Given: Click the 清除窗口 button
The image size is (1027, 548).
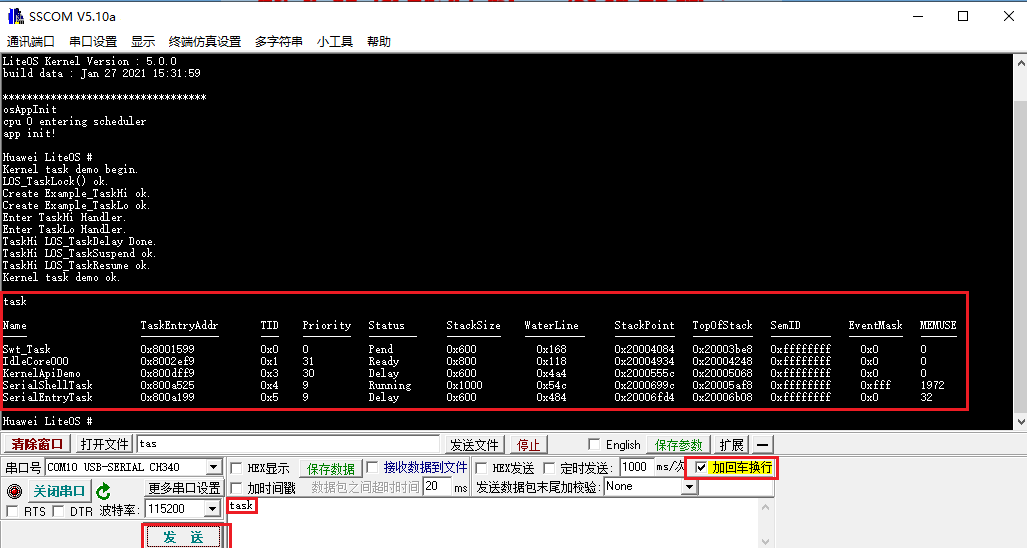Looking at the screenshot, I should pos(37,445).
